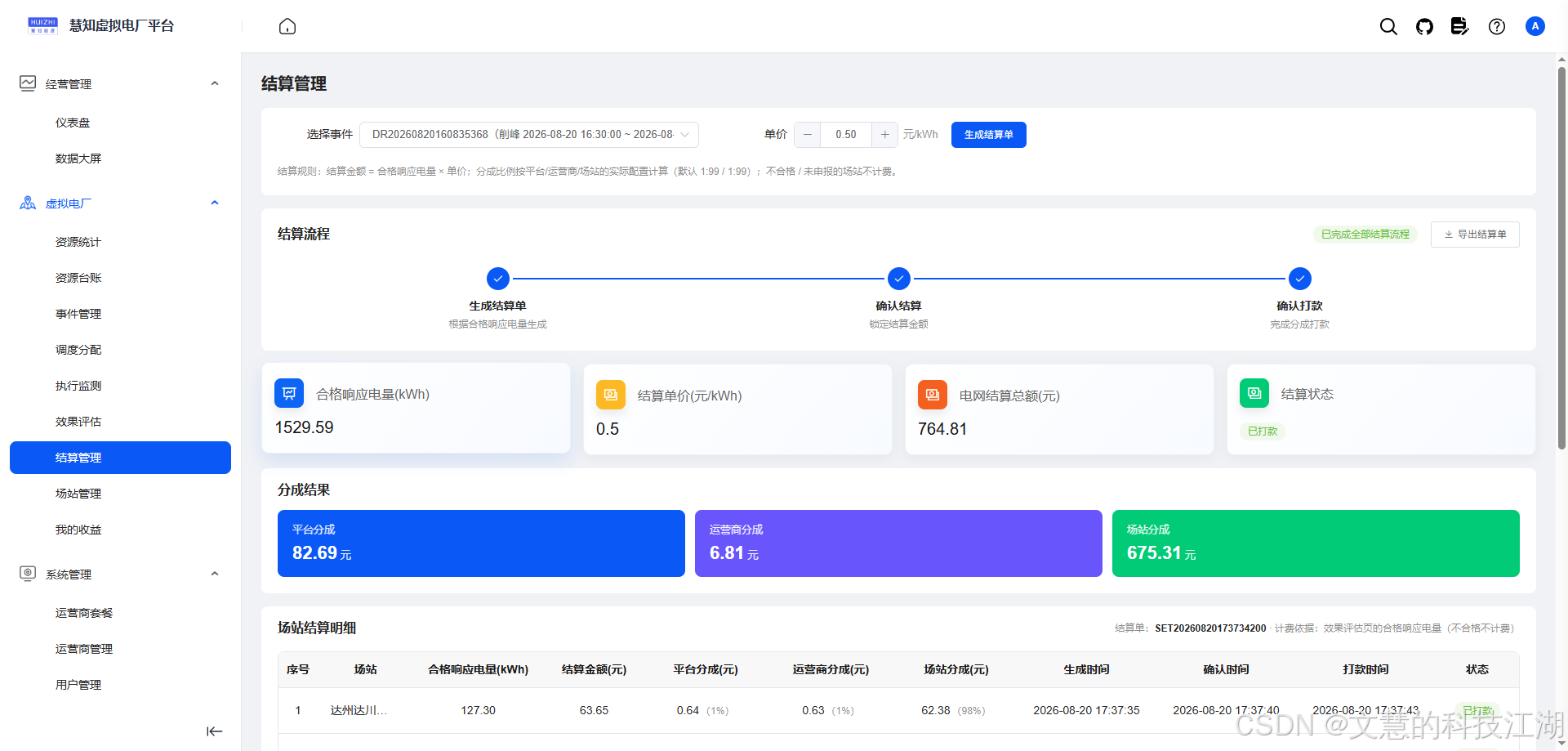Decrease unit price with minus button
The width and height of the screenshot is (1568, 751).
click(x=808, y=135)
